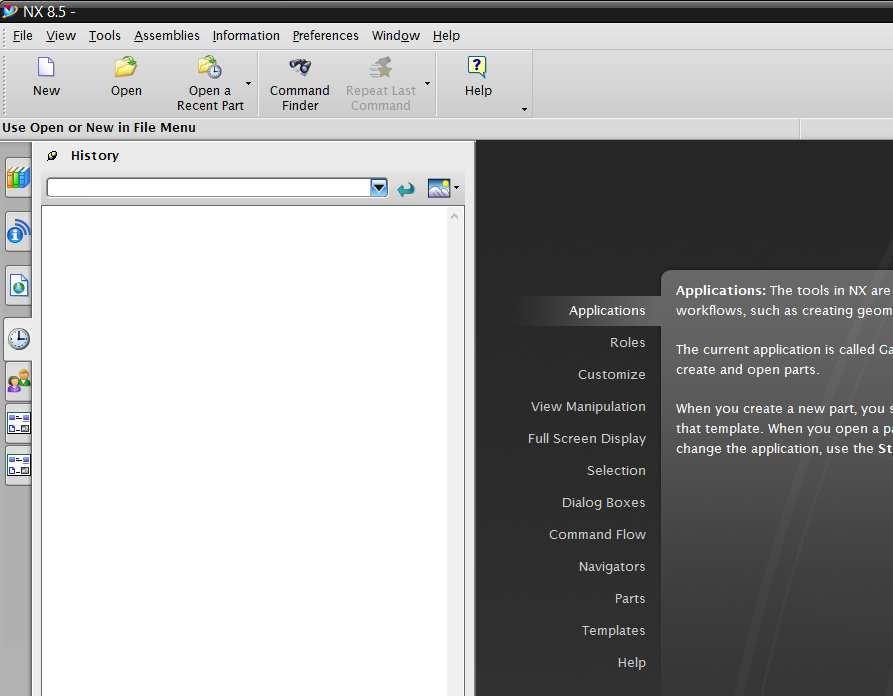This screenshot has height=696, width=893.
Task: Open the File menu
Action: (x=23, y=36)
